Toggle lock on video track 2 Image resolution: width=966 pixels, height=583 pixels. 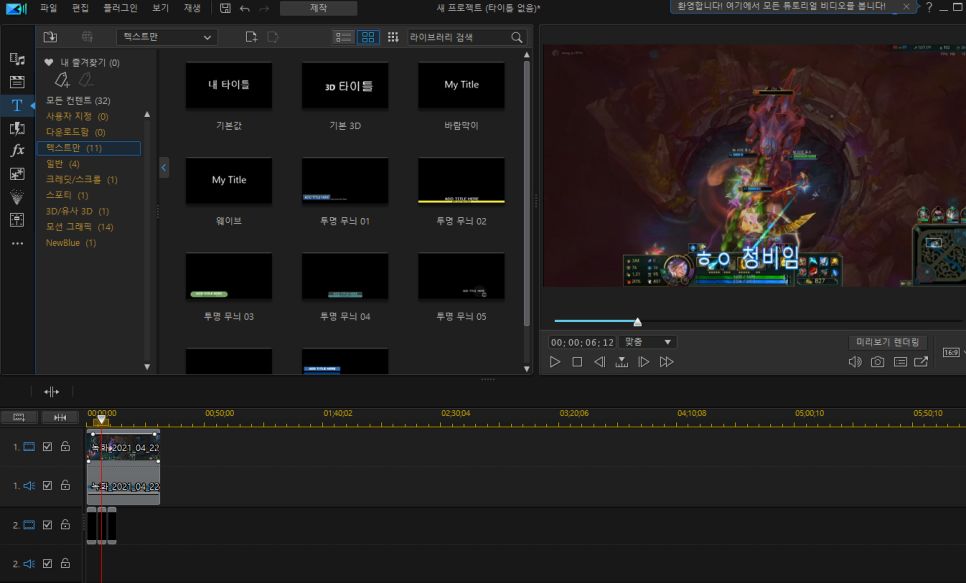point(65,524)
